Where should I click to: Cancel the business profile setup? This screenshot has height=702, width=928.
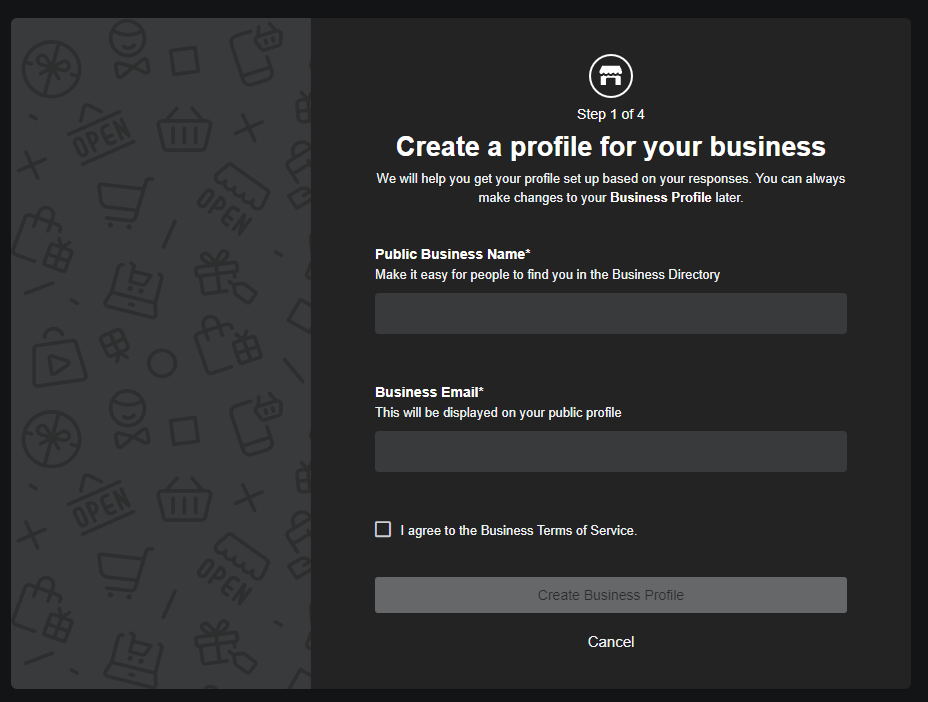tap(611, 641)
